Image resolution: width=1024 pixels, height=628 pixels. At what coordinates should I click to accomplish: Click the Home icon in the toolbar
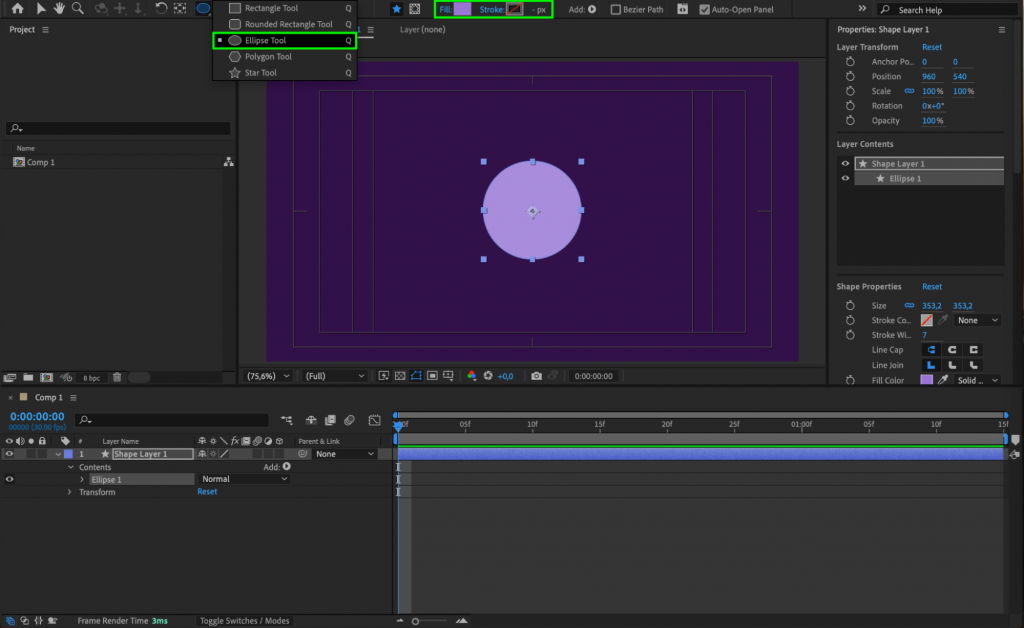click(x=17, y=8)
